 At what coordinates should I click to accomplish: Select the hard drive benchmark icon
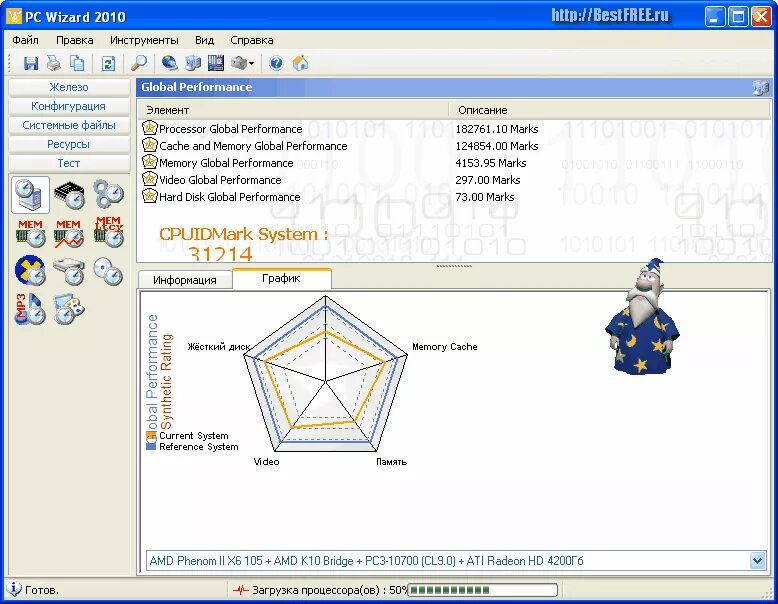coord(69,271)
